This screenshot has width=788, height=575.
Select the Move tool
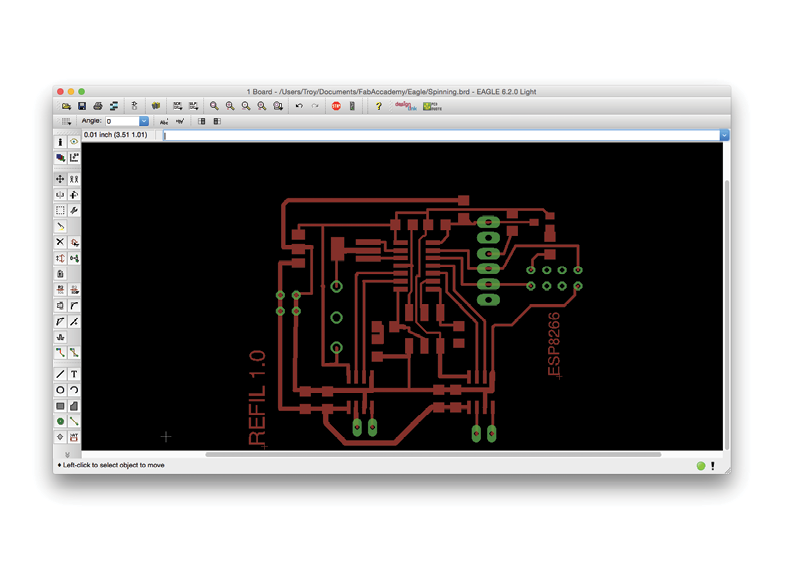60,179
